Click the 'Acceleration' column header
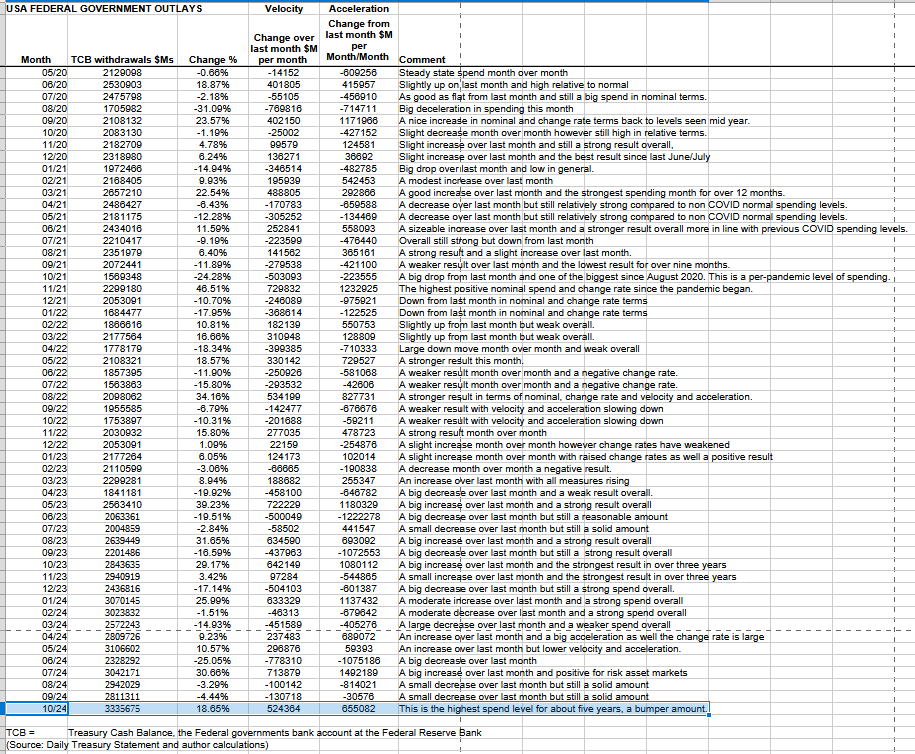The image size is (915, 754). click(x=358, y=9)
